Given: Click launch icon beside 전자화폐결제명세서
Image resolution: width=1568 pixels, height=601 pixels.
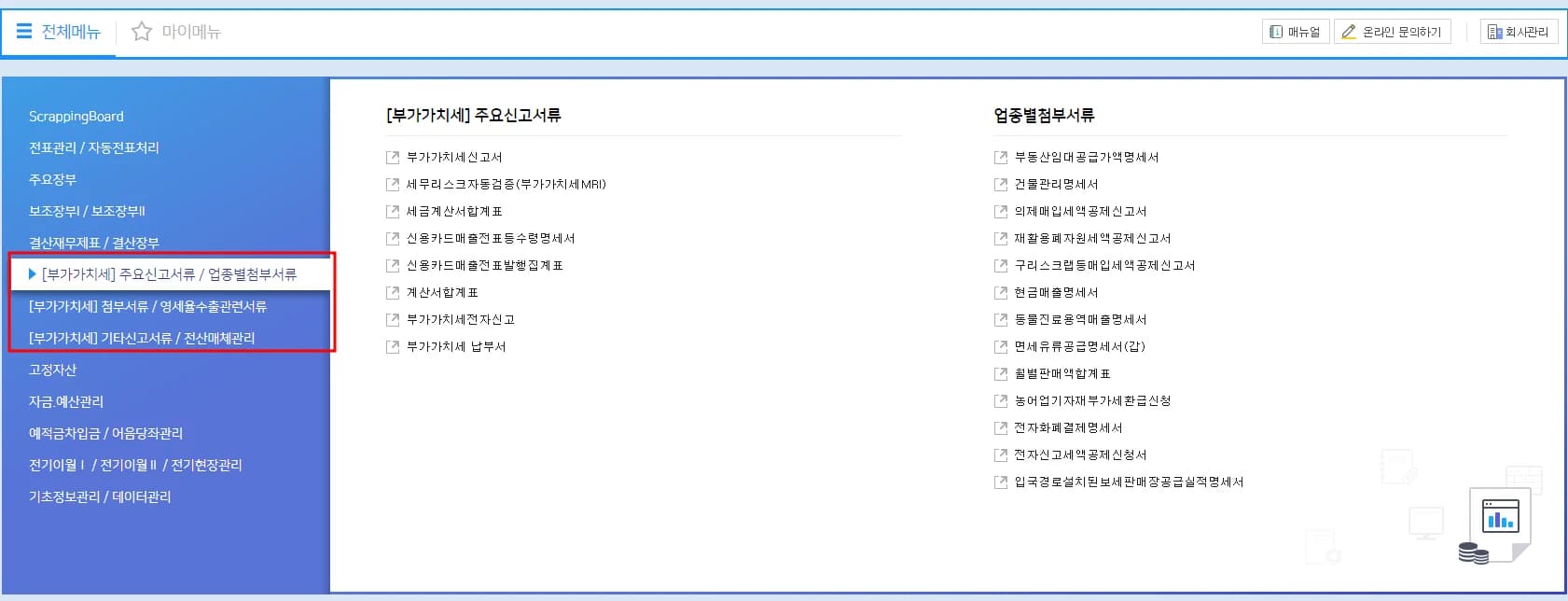Looking at the screenshot, I should 1001,428.
